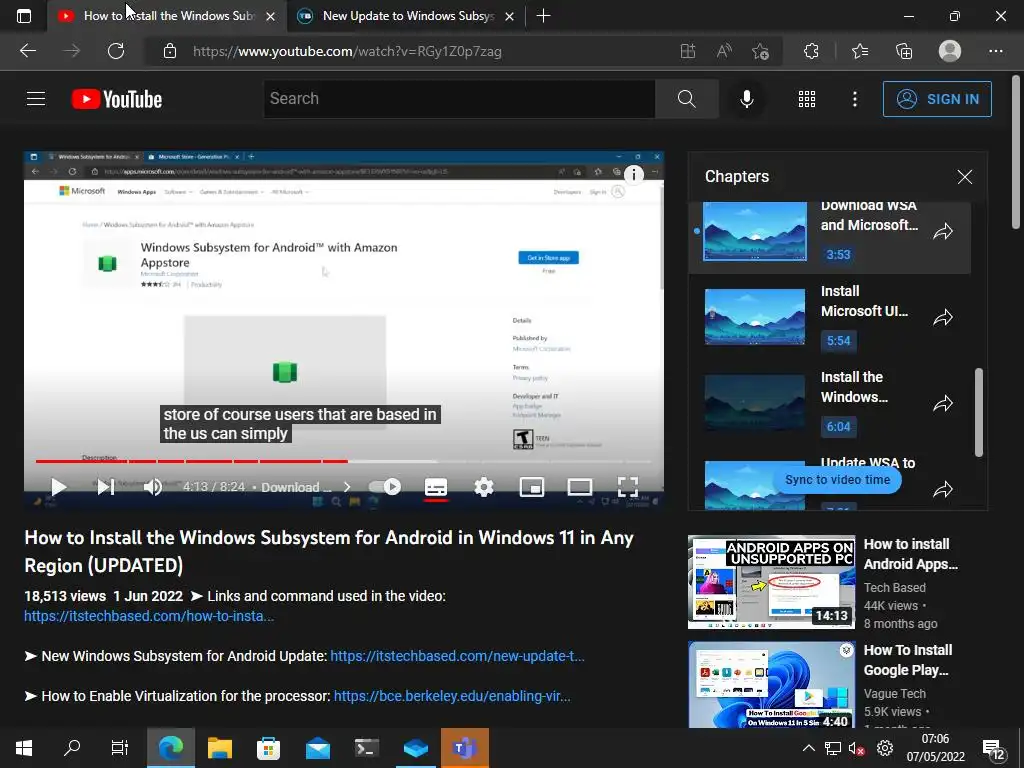1024x768 pixels.
Task: Seek on the video progress bar
Action: pyautogui.click(x=344, y=461)
